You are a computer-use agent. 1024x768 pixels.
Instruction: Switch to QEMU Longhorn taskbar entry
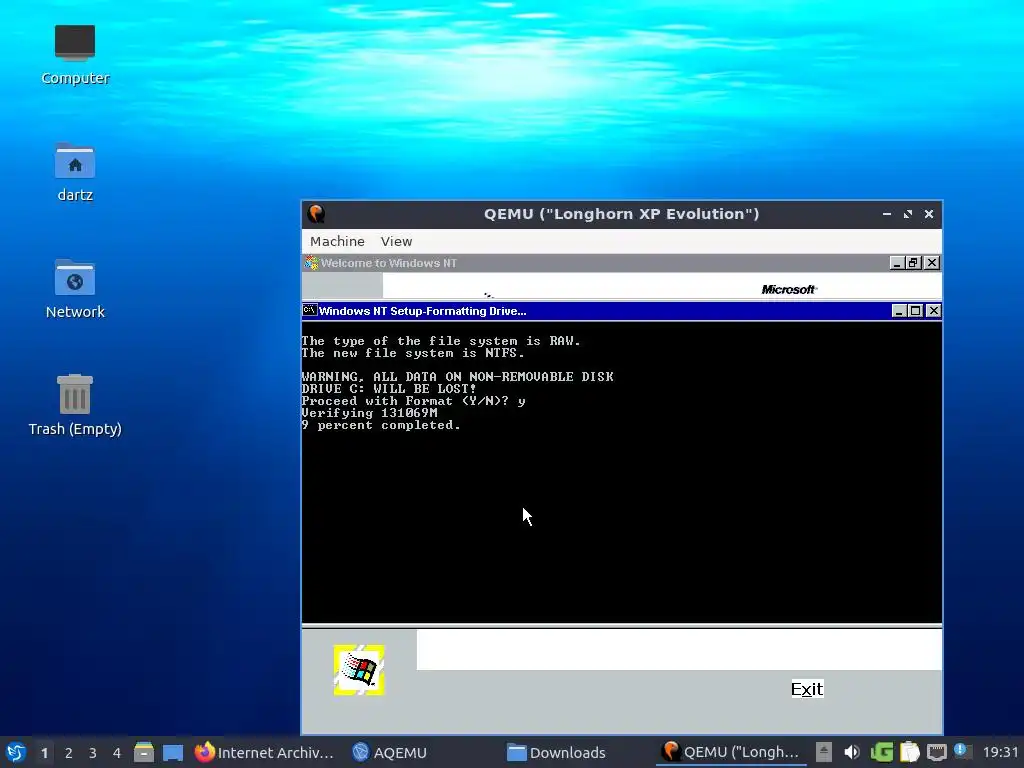pos(731,752)
